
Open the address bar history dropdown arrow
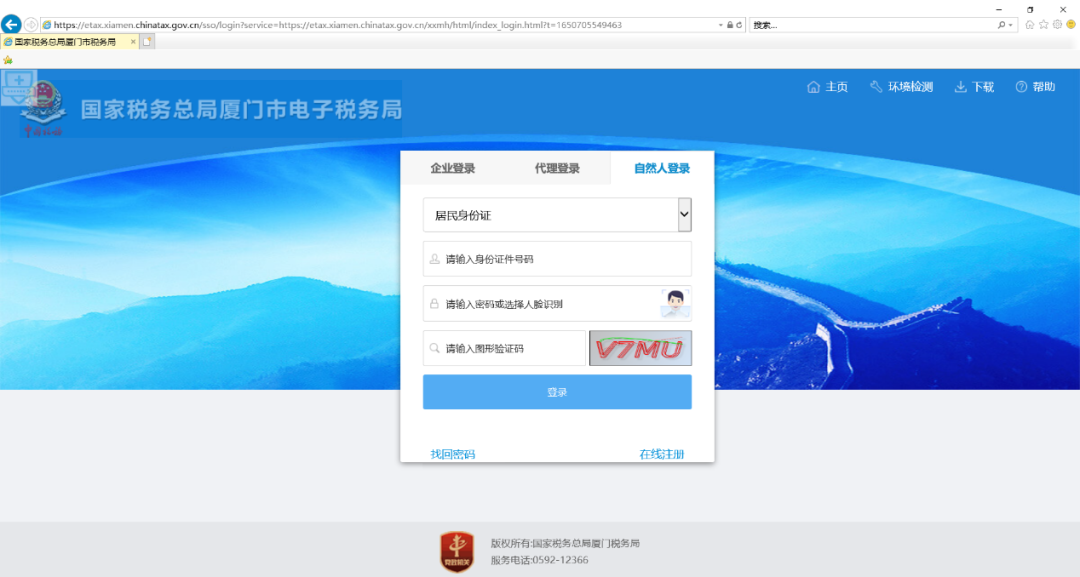click(x=720, y=25)
